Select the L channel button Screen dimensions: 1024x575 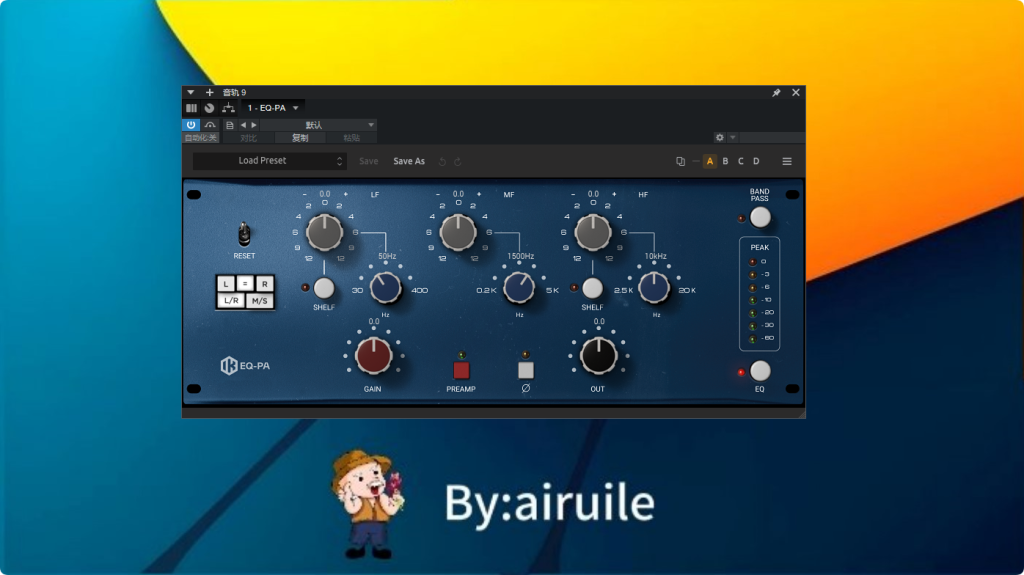pos(226,284)
